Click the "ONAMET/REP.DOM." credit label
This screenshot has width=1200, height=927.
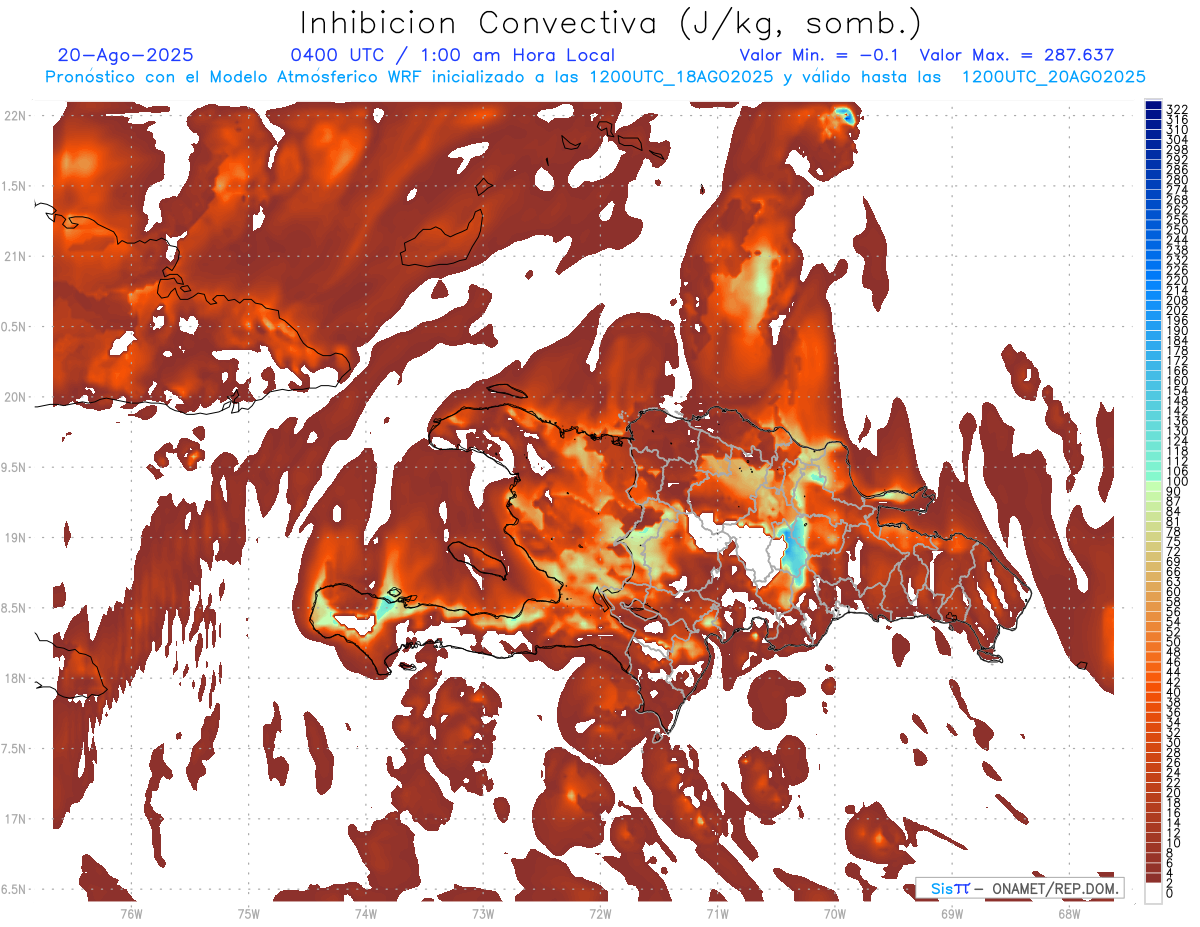(1057, 888)
